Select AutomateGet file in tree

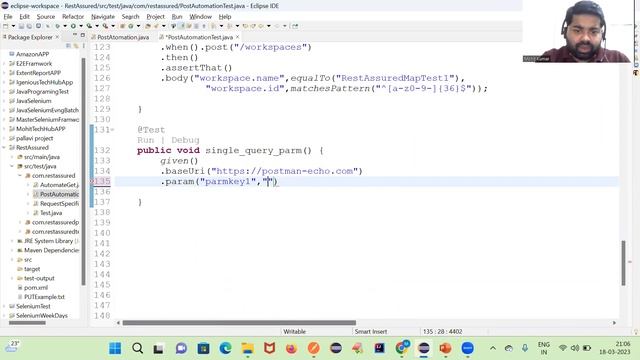point(59,185)
